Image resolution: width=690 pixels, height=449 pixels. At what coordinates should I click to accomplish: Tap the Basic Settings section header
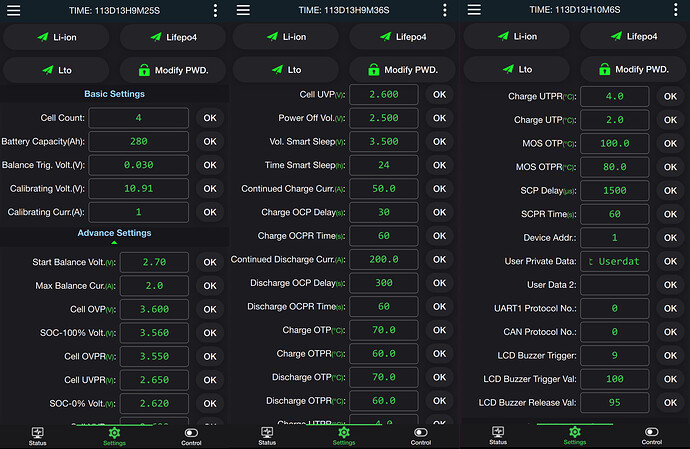click(114, 94)
